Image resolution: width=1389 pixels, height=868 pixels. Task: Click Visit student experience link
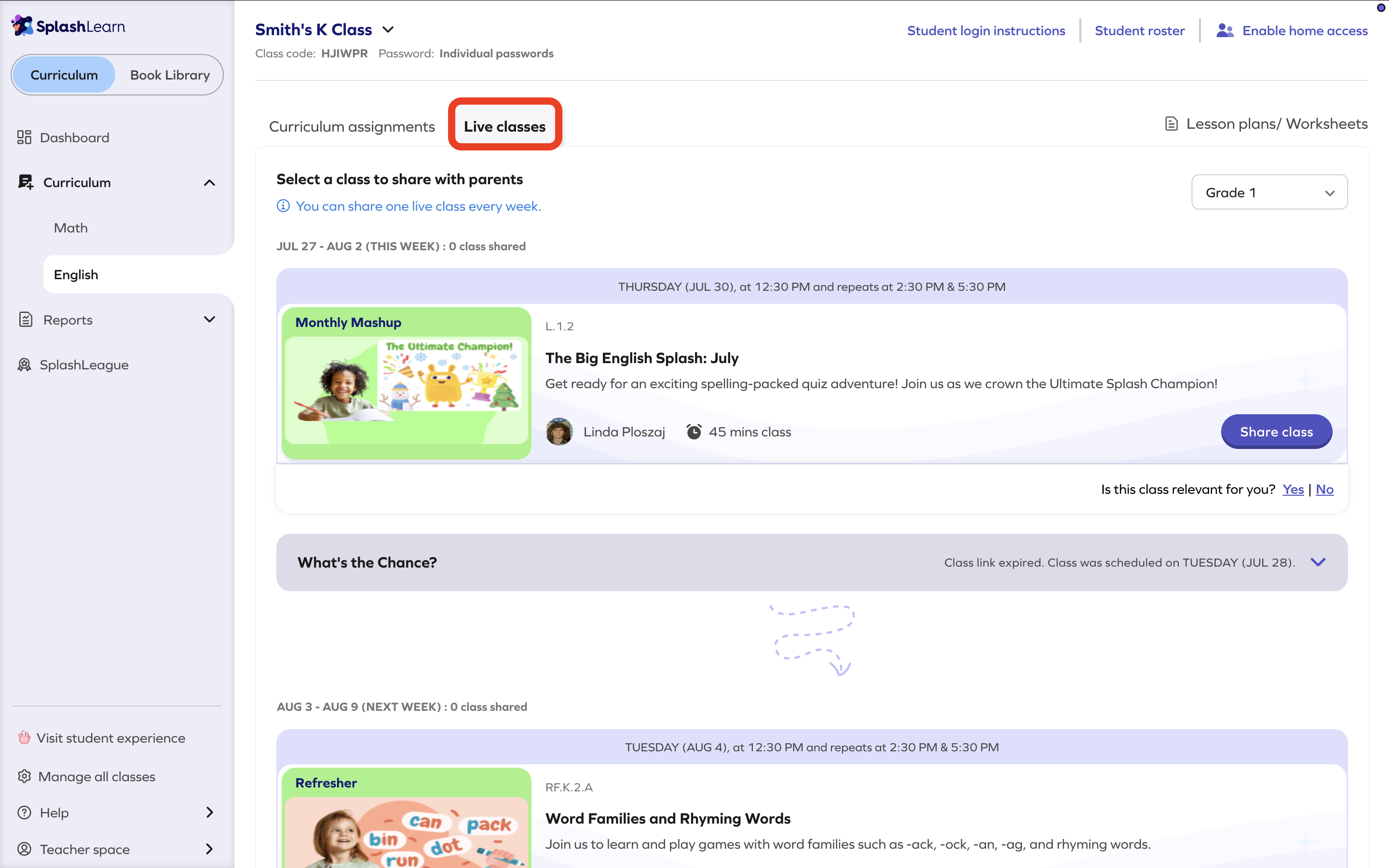[x=111, y=738]
